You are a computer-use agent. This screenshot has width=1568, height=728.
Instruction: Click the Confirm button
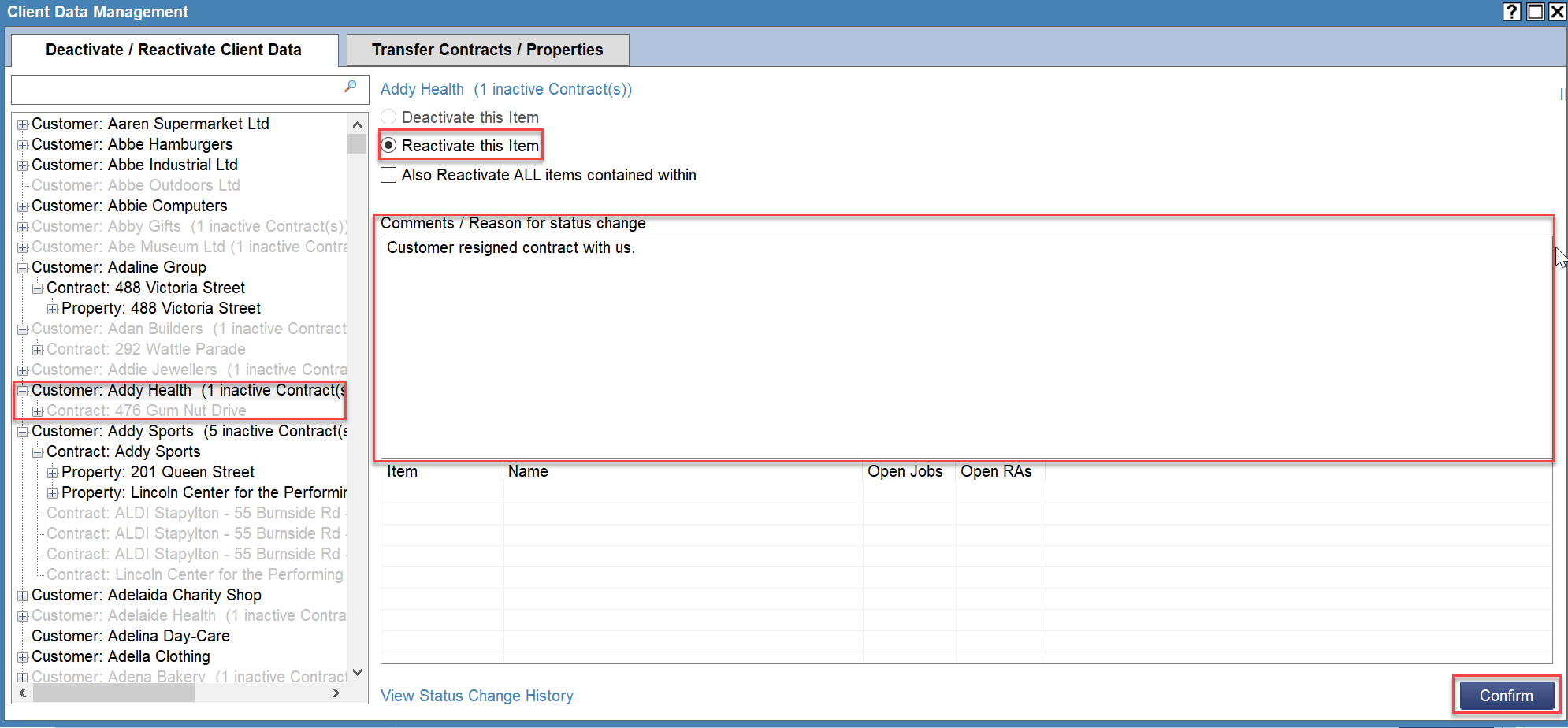(x=1506, y=696)
